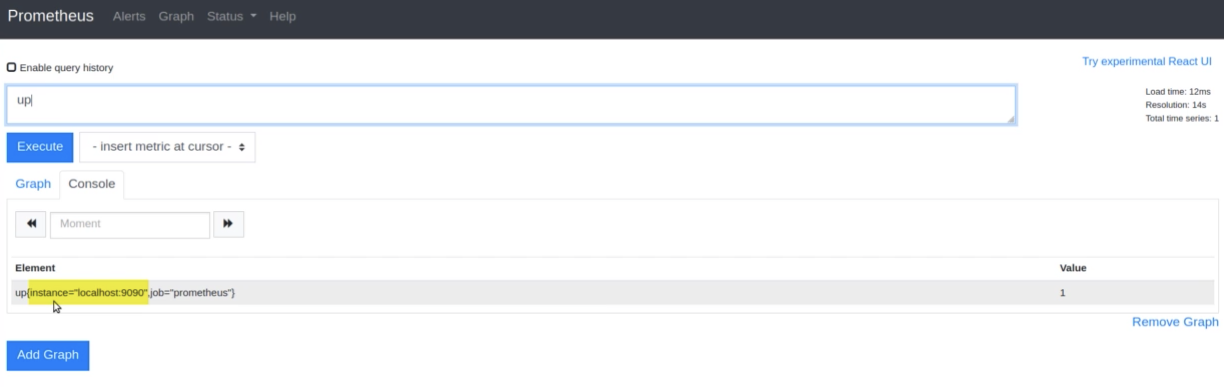Open the Help page

[x=283, y=17]
